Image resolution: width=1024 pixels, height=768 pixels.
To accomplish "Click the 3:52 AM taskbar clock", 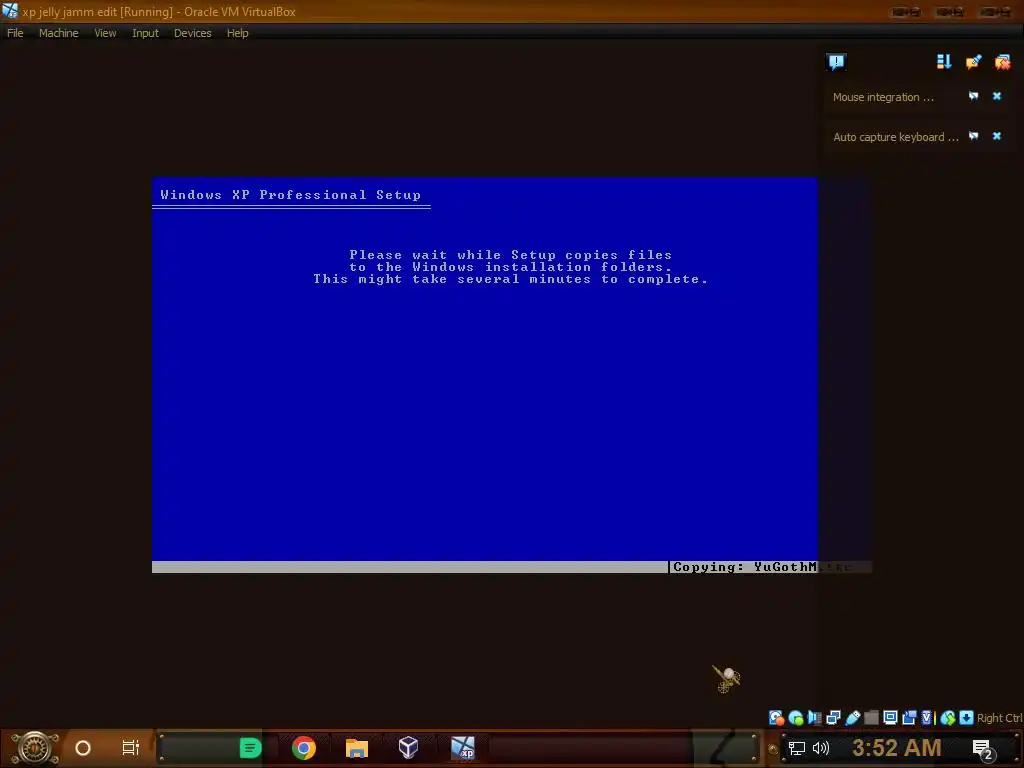I will click(897, 748).
